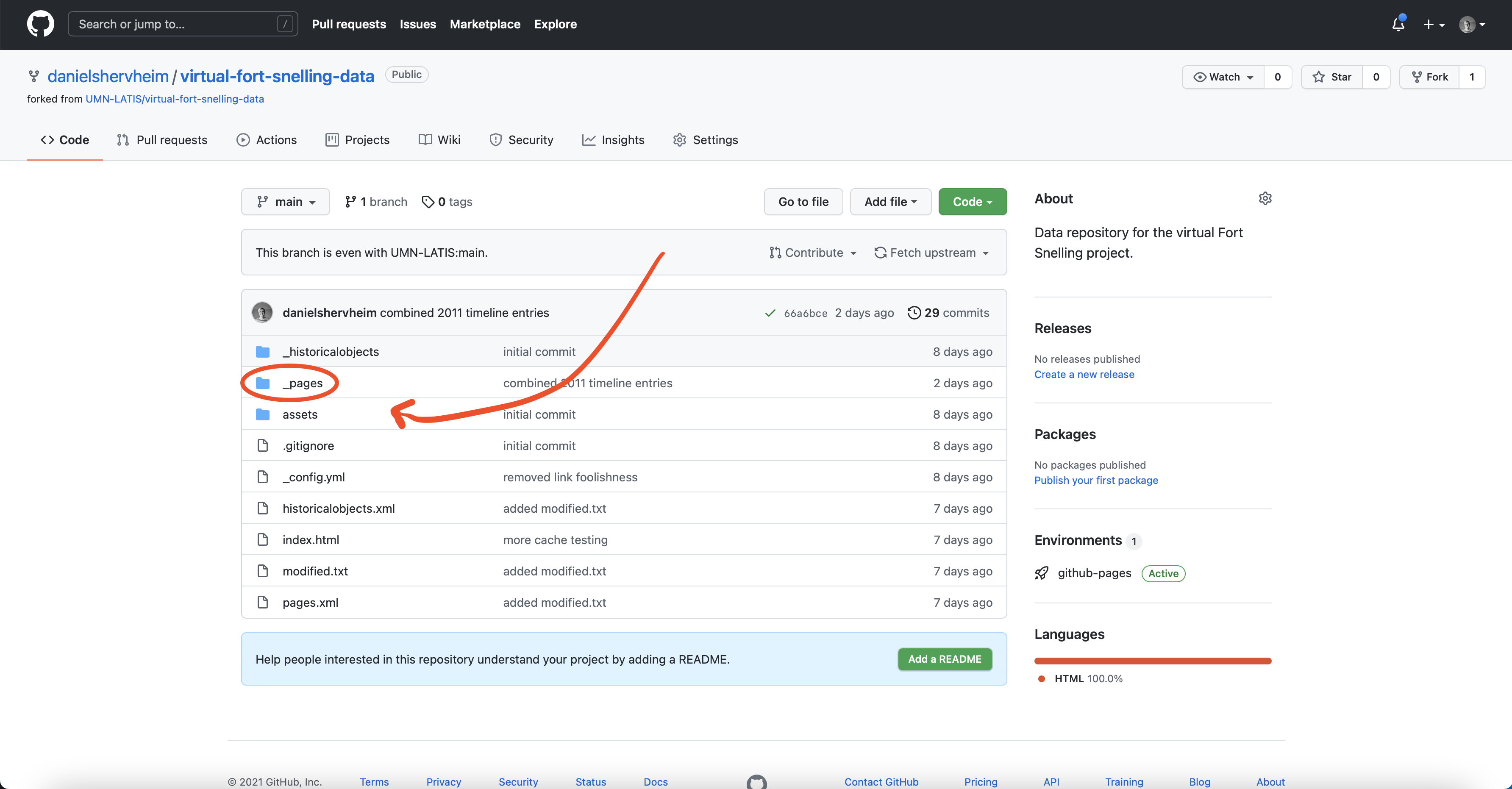Open the .gitignore file
Screen dimensions: 1512x789
(x=308, y=446)
